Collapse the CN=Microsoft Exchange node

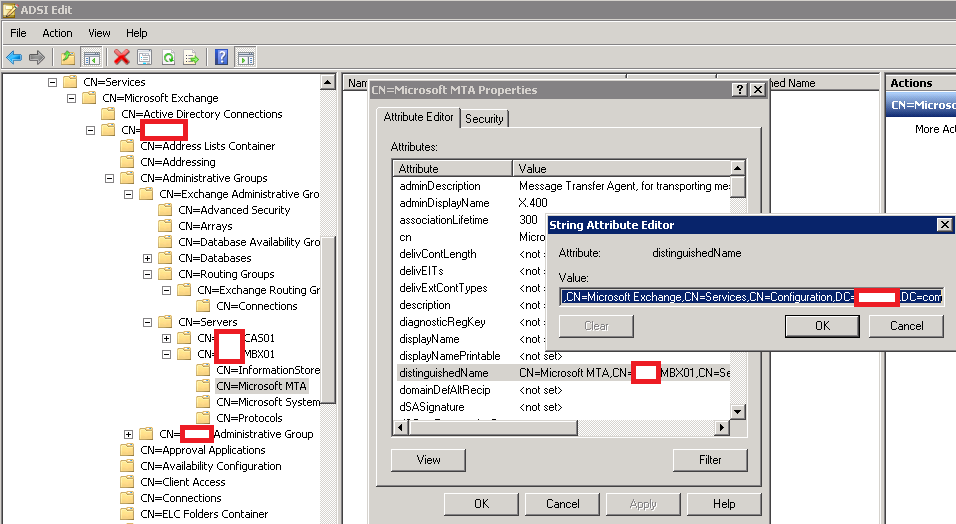coord(71,98)
